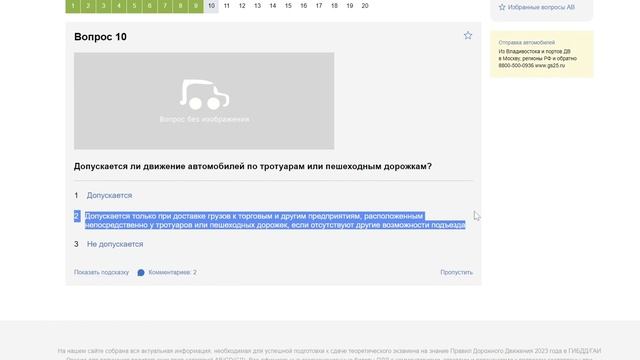Choose answer 3 Не допускается
The width and height of the screenshot is (640, 360).
click(x=115, y=244)
